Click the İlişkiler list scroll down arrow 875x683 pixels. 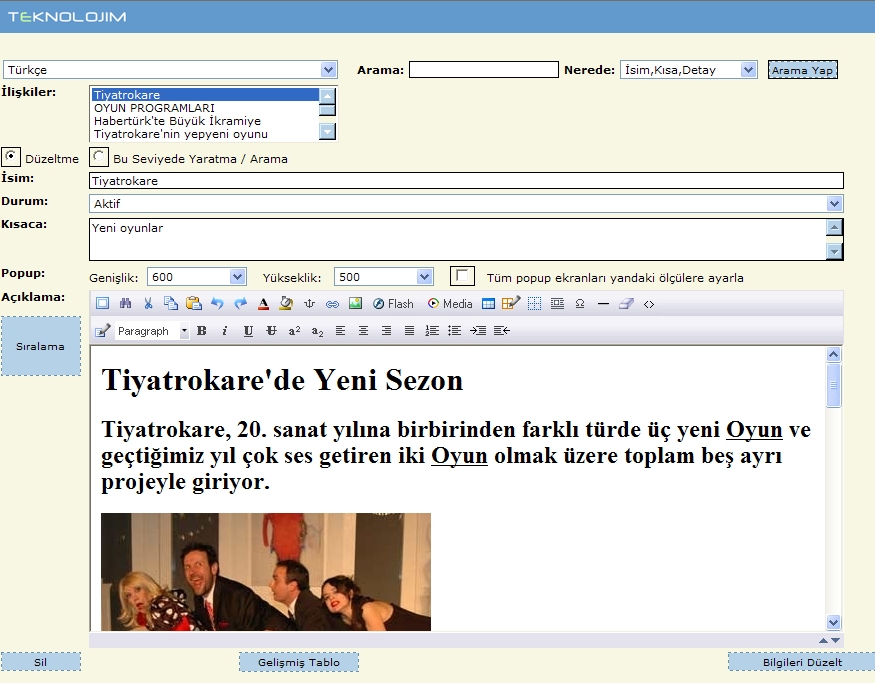click(x=327, y=131)
